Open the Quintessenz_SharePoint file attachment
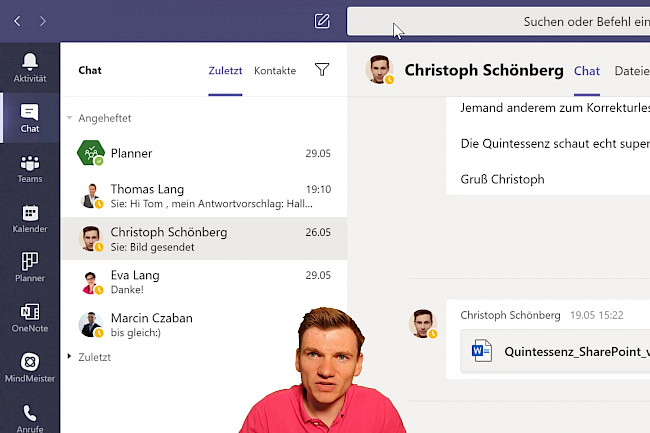 click(x=555, y=351)
